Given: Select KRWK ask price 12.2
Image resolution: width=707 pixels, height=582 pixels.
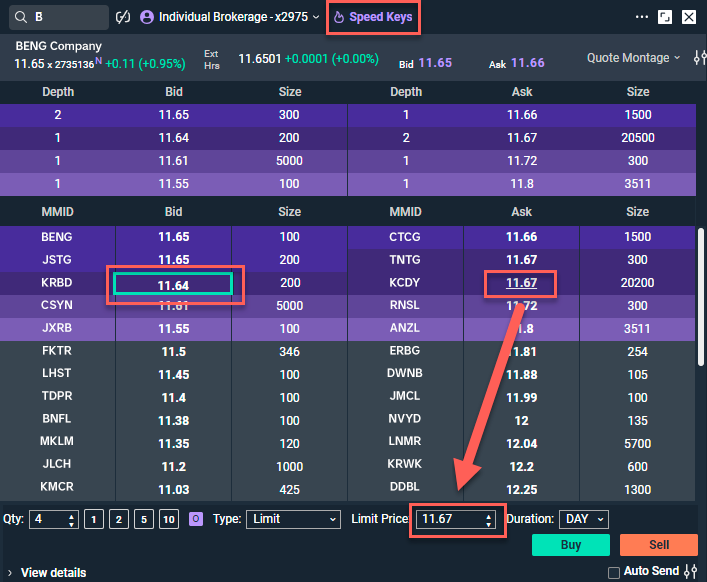Looking at the screenshot, I should pos(521,467).
